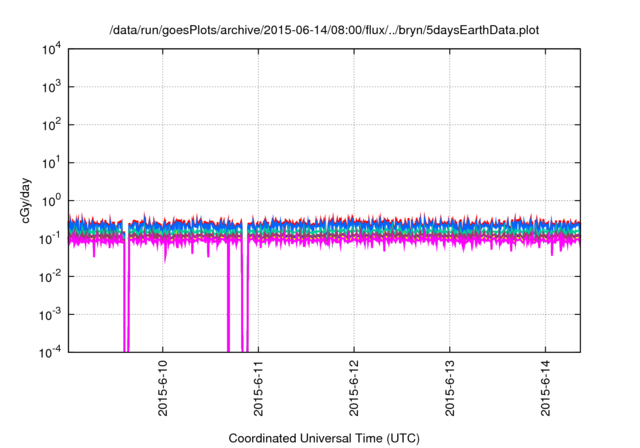
Task: Click the y-axis label cGy/day
Action: (25, 200)
